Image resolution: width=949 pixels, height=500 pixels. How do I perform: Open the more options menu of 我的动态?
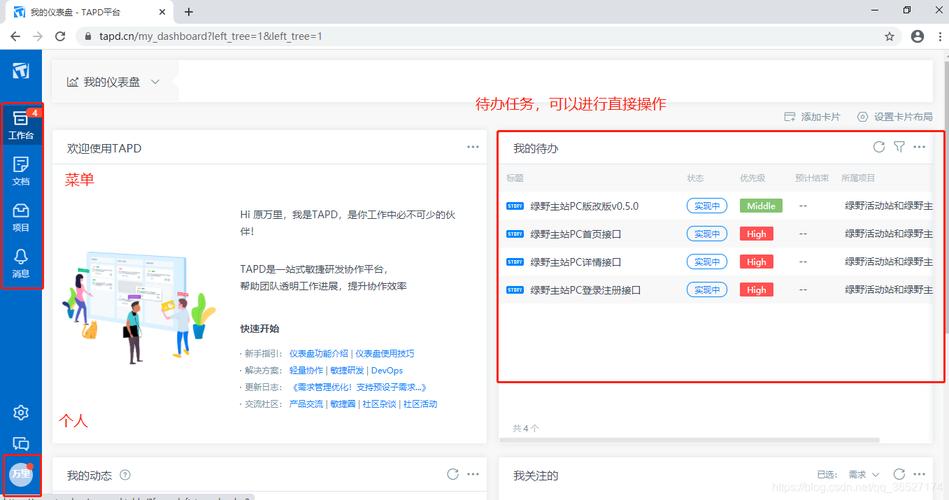pyautogui.click(x=473, y=475)
